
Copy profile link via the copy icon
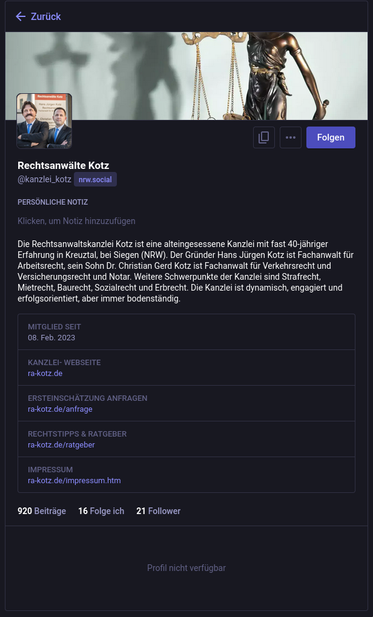(x=264, y=137)
